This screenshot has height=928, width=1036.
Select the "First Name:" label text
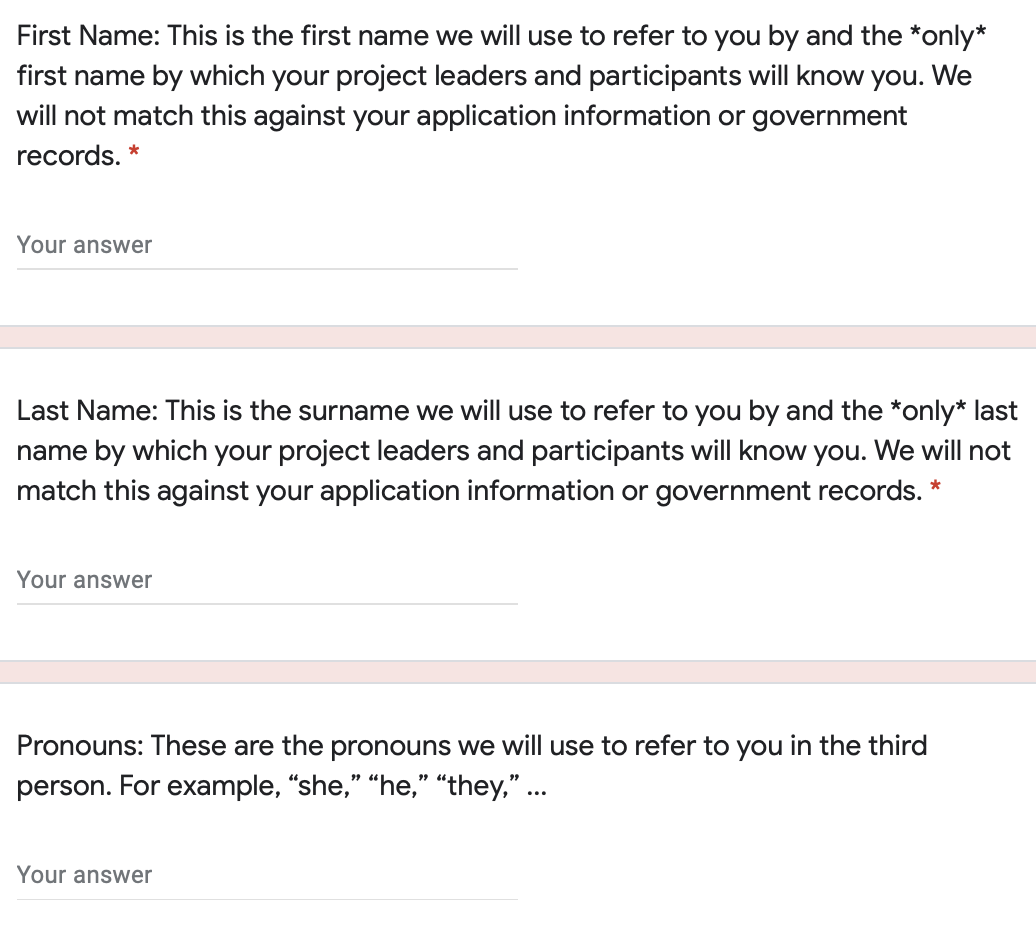click(88, 36)
